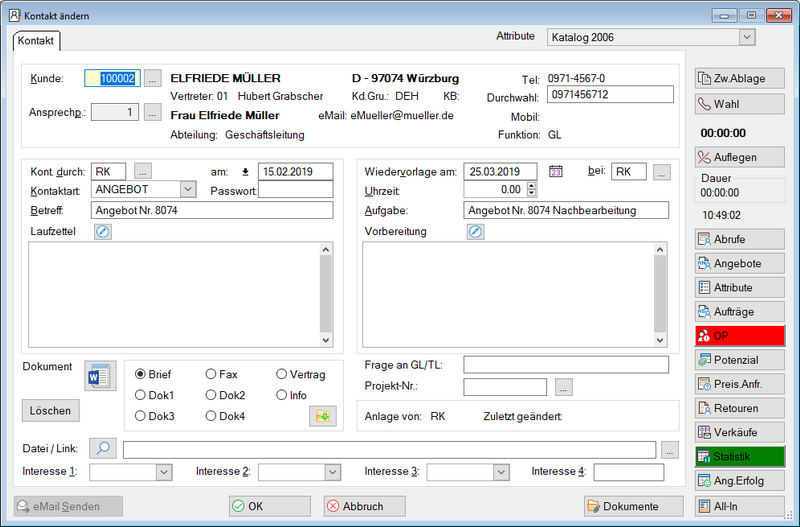This screenshot has height=527, width=800.
Task: Choose the Dok3 radio option
Action: coord(141,416)
